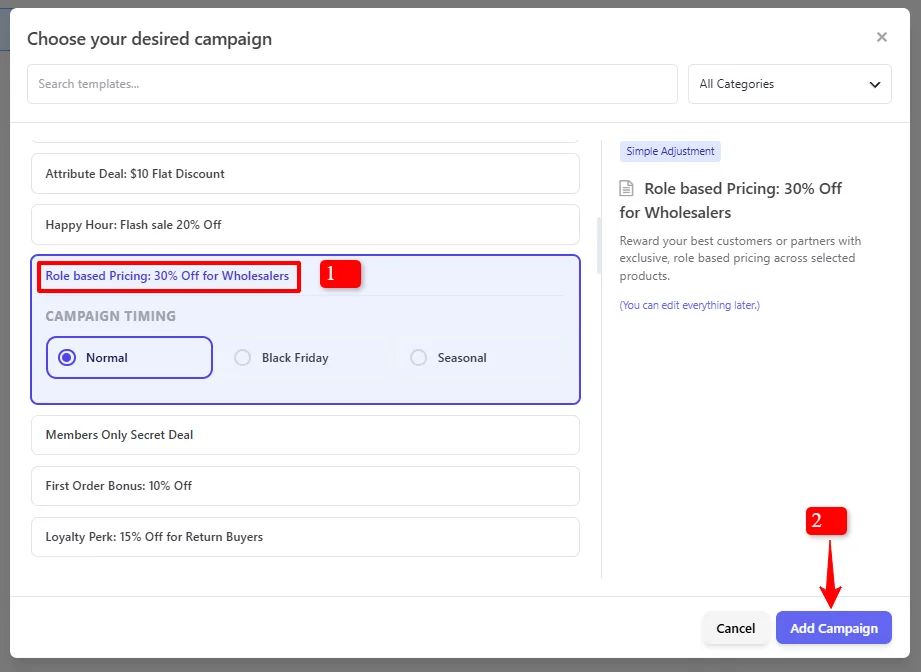This screenshot has height=672, width=921.
Task: Click the template list scrollbar
Action: [599, 246]
